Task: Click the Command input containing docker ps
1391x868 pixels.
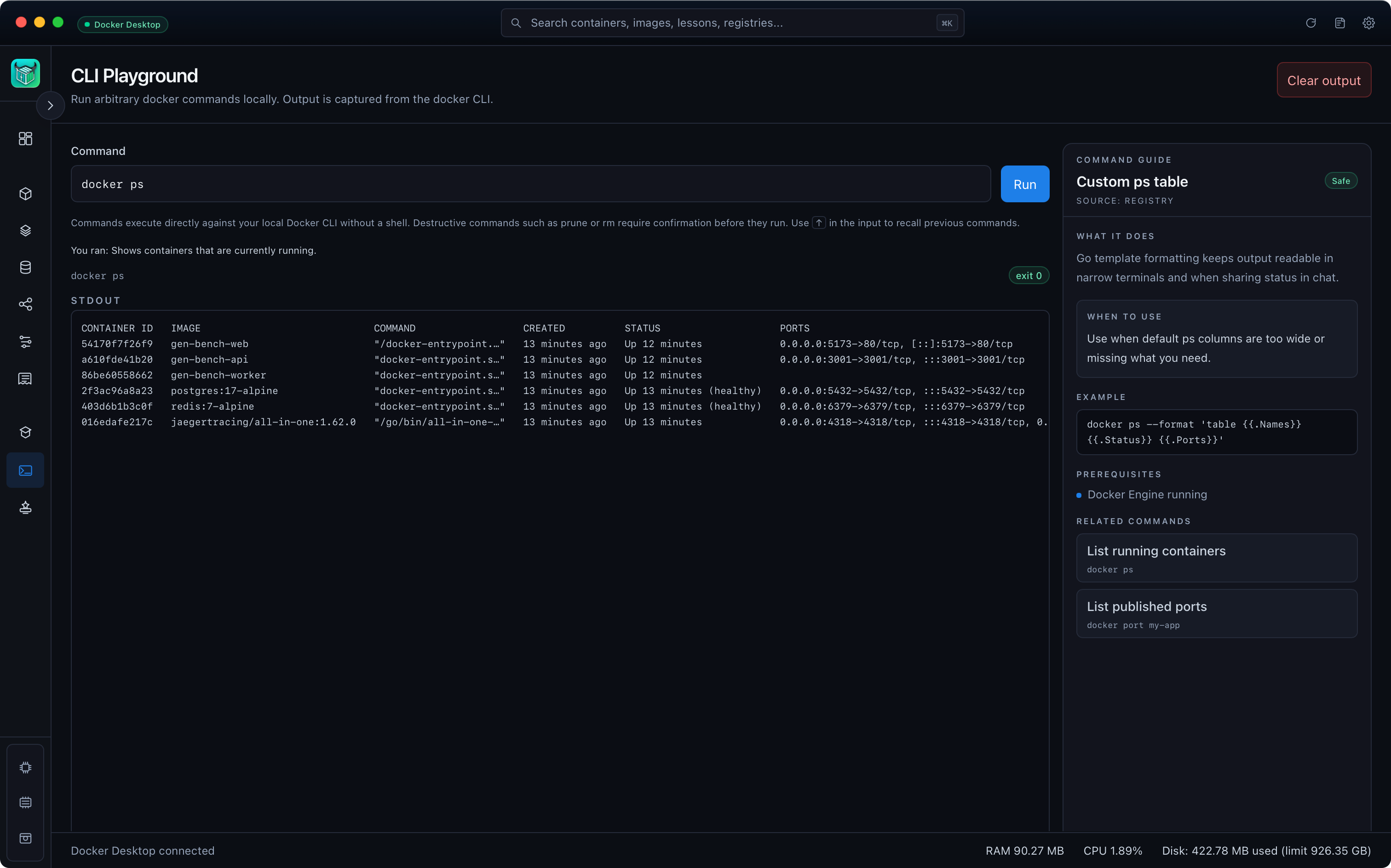Action: [x=531, y=184]
